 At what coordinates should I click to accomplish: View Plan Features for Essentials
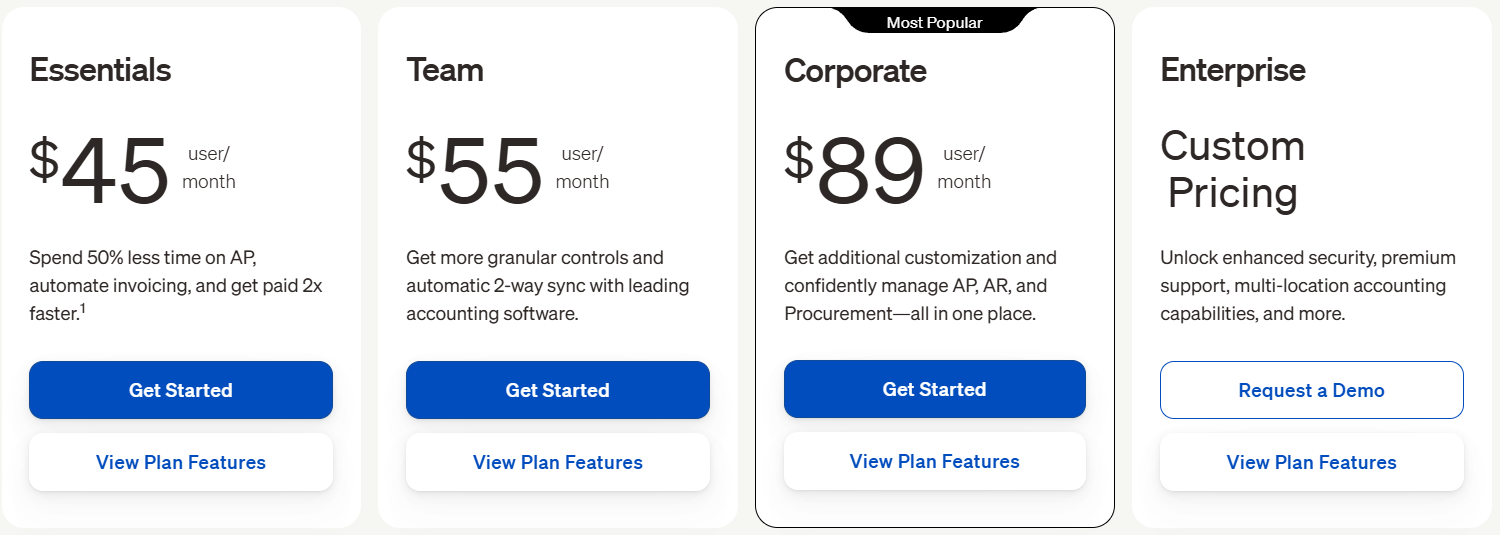point(180,462)
